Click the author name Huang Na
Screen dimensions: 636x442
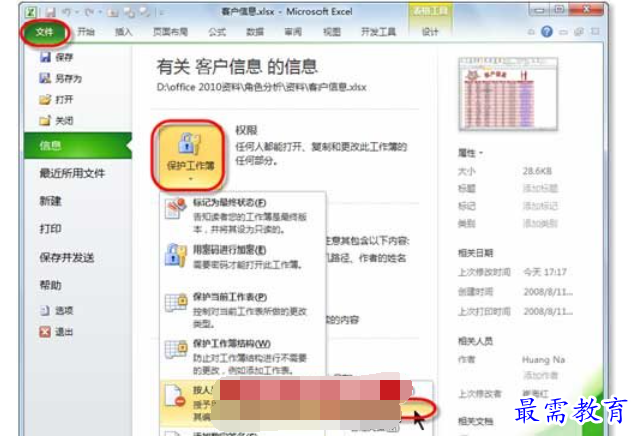pos(543,360)
